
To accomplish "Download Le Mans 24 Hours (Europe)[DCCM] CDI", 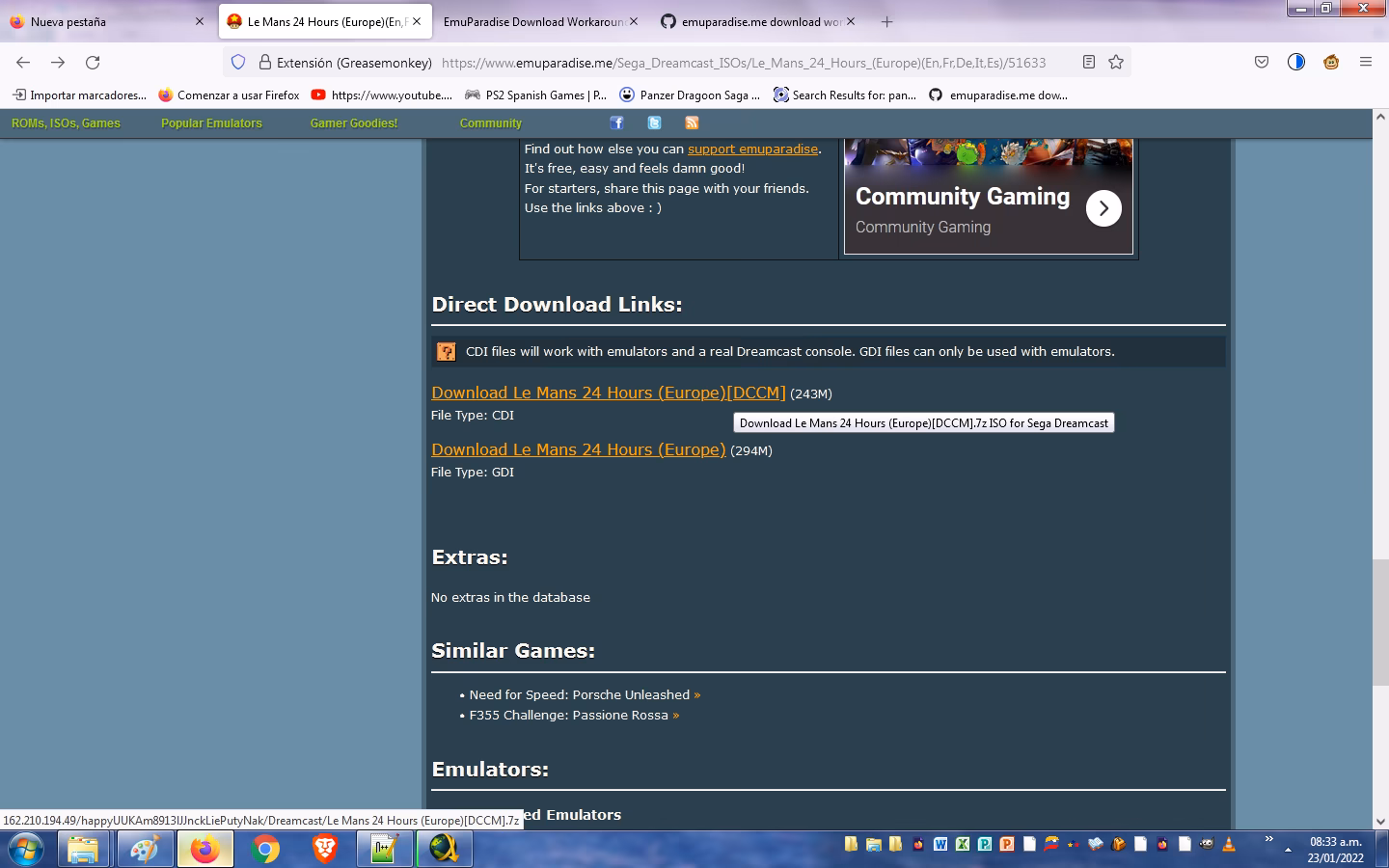I will 609,393.
